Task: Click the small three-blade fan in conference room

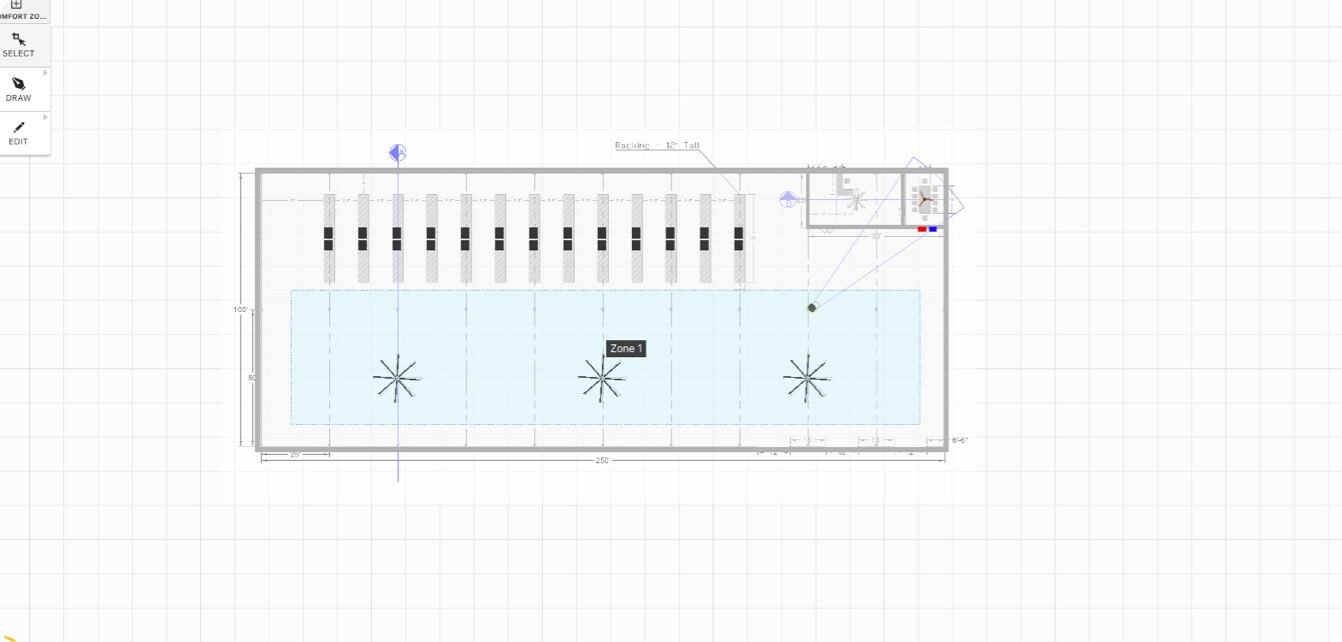Action: [925, 199]
